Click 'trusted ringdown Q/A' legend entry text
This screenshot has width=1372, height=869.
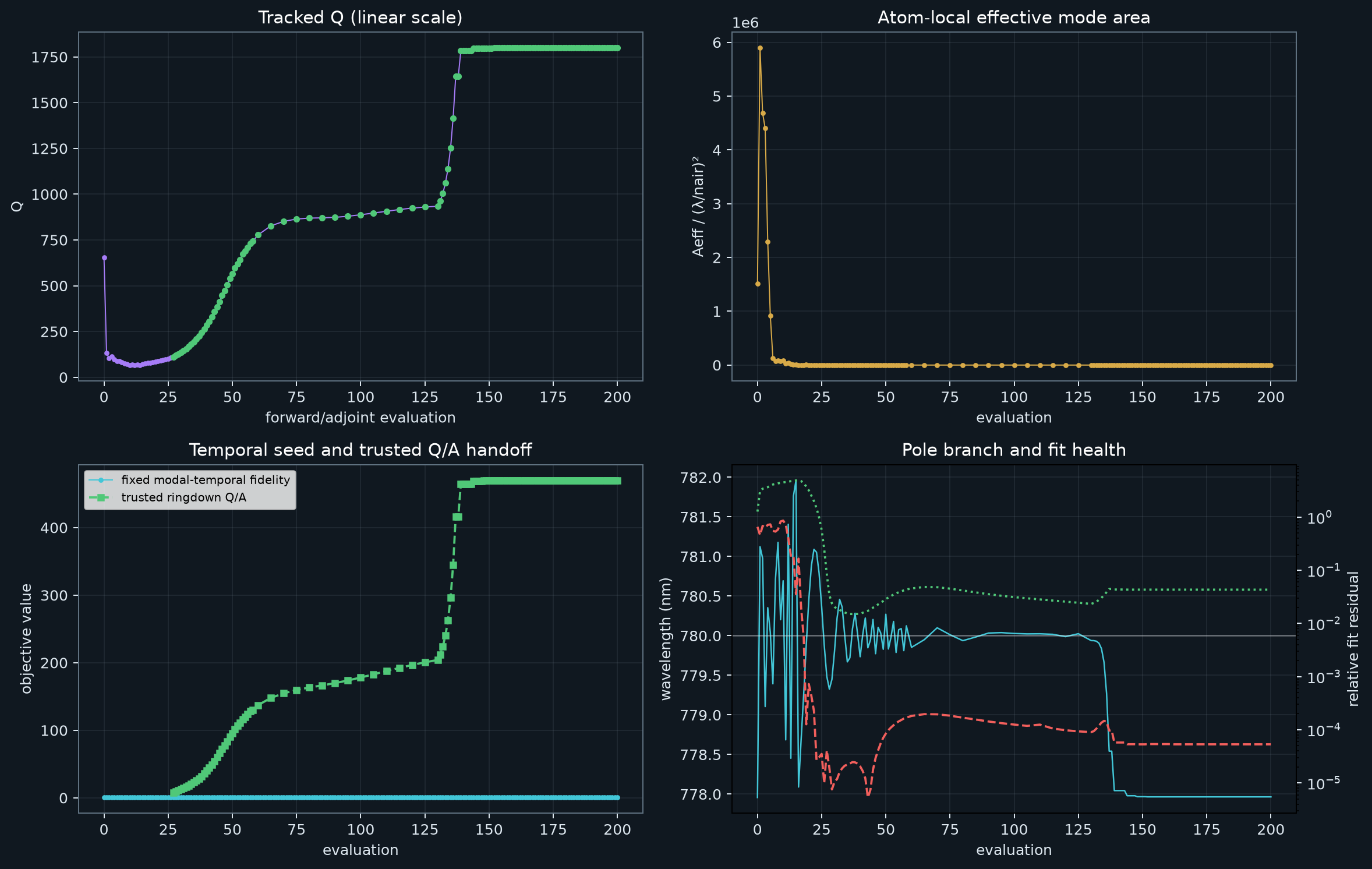pyautogui.click(x=183, y=497)
